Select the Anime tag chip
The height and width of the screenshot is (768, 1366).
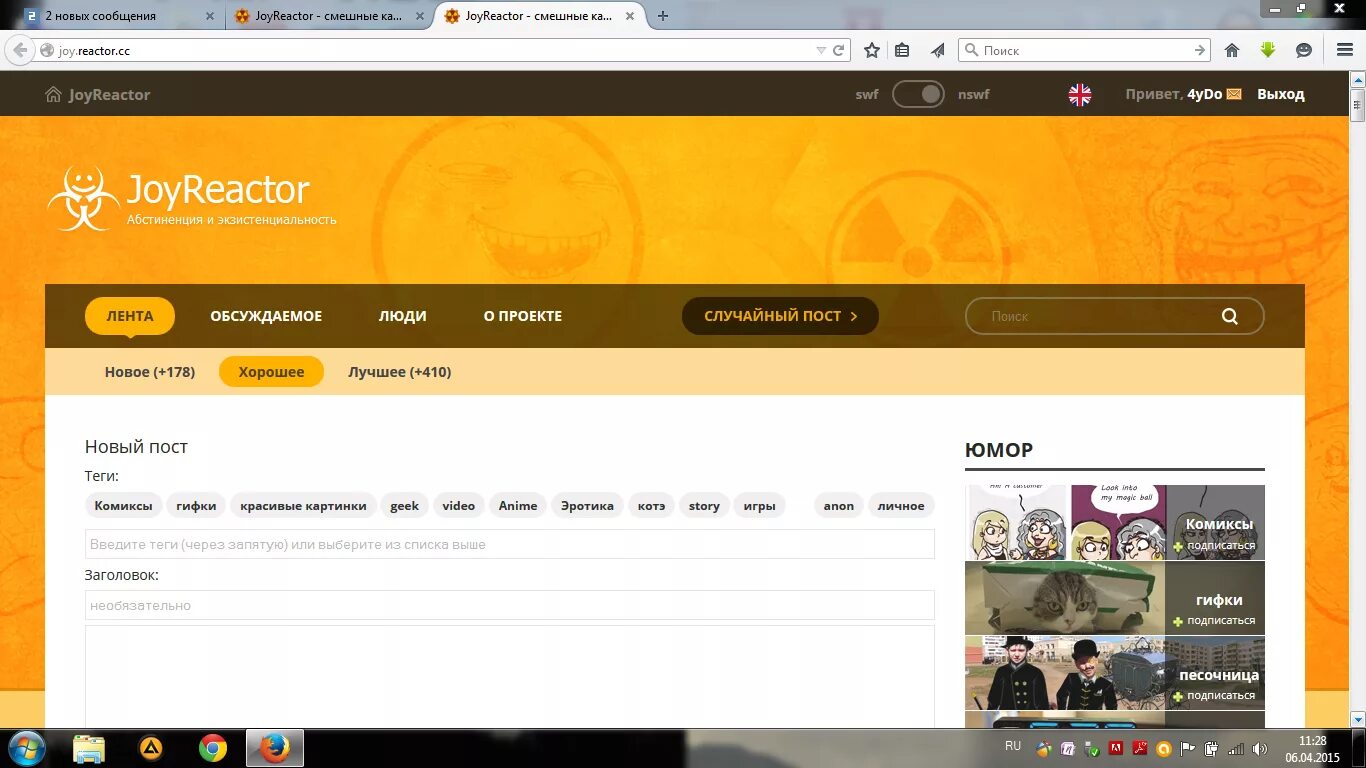click(x=518, y=505)
